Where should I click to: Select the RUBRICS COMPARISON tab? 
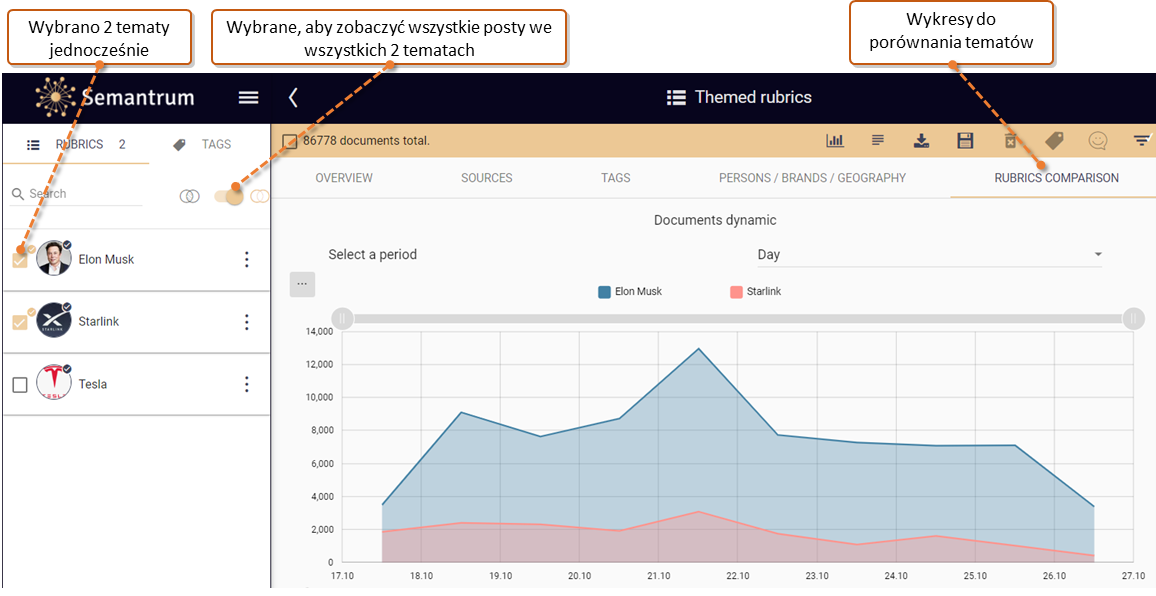(1056, 178)
